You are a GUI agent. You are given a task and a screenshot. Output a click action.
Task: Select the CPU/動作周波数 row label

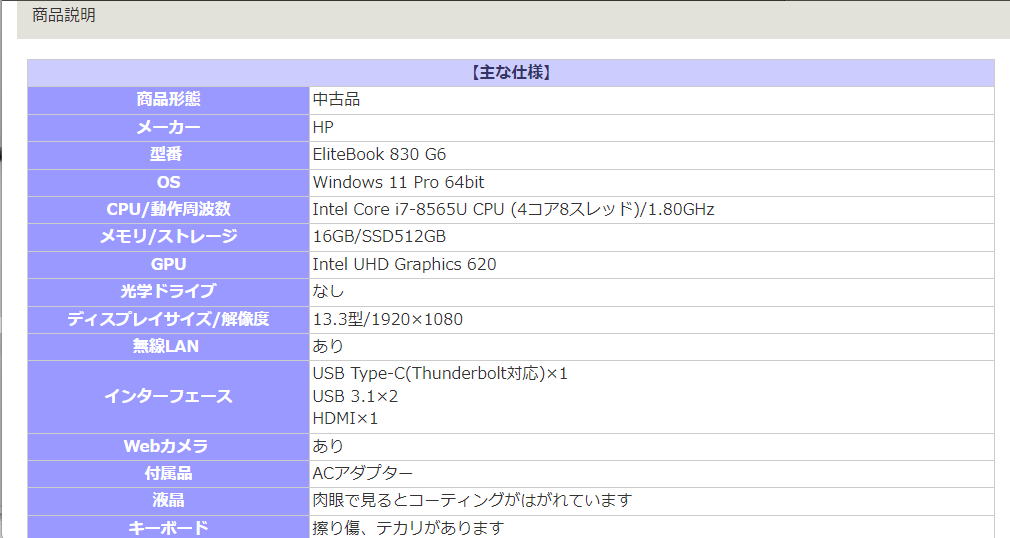(169, 209)
